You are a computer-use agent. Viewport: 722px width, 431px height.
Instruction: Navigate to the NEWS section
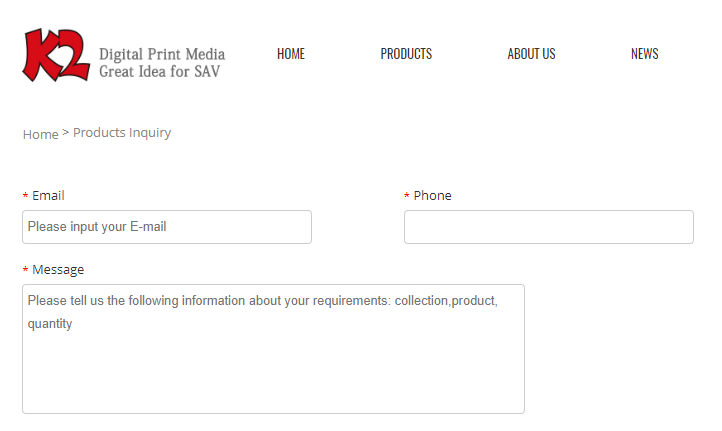click(644, 54)
